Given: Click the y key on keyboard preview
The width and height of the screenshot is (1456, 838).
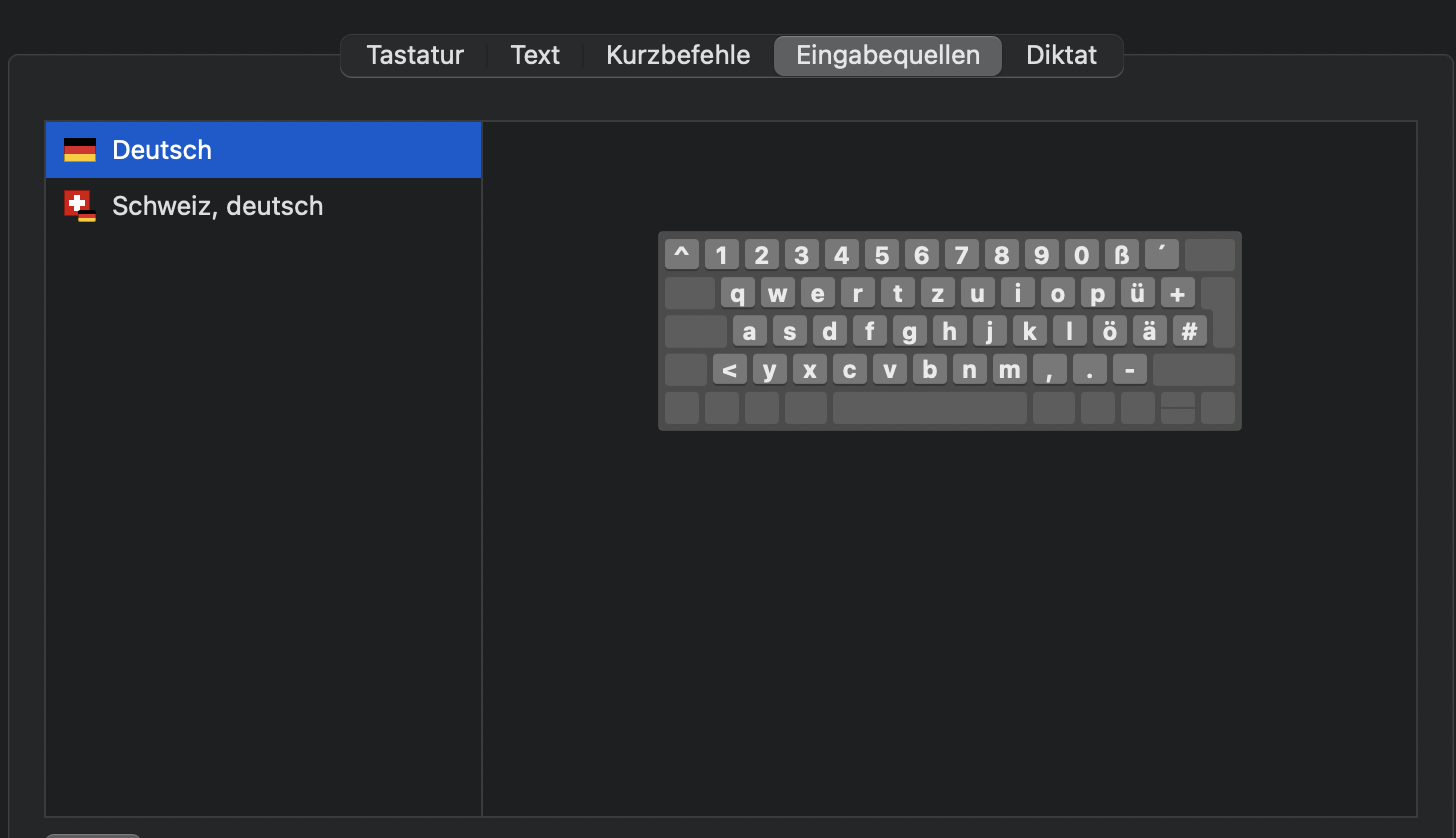Looking at the screenshot, I should tap(769, 370).
